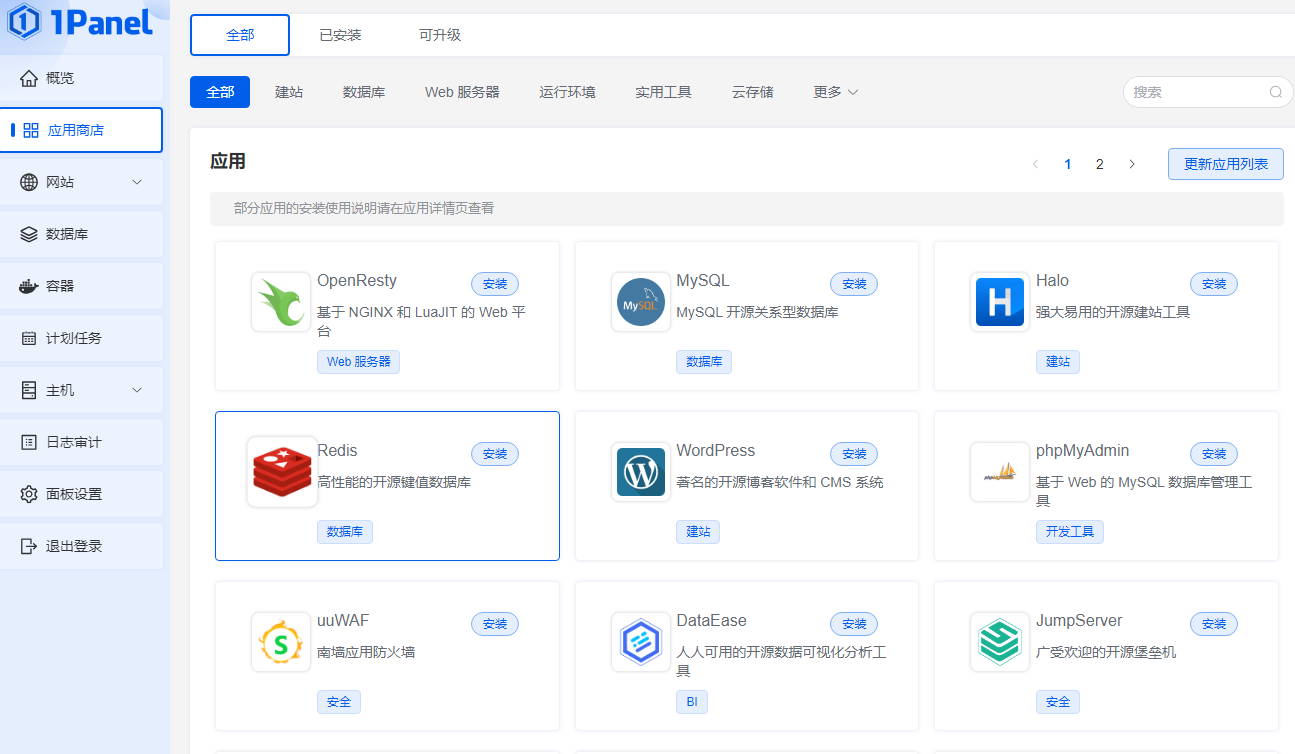Expand the 主机 sidebar submenu chevron

click(x=138, y=390)
